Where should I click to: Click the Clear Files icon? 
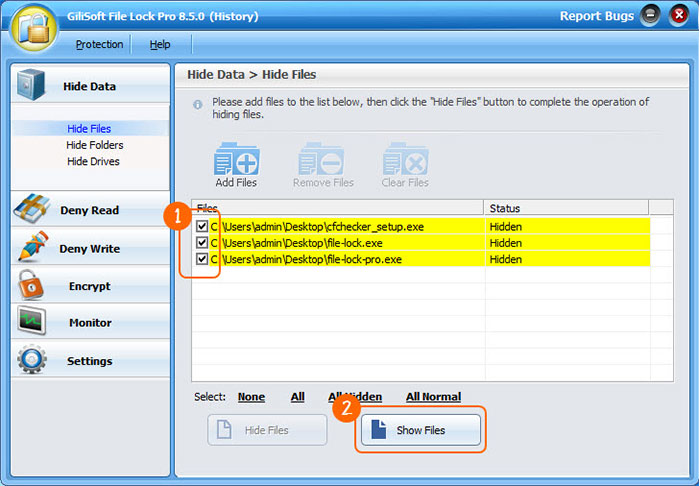tap(405, 159)
